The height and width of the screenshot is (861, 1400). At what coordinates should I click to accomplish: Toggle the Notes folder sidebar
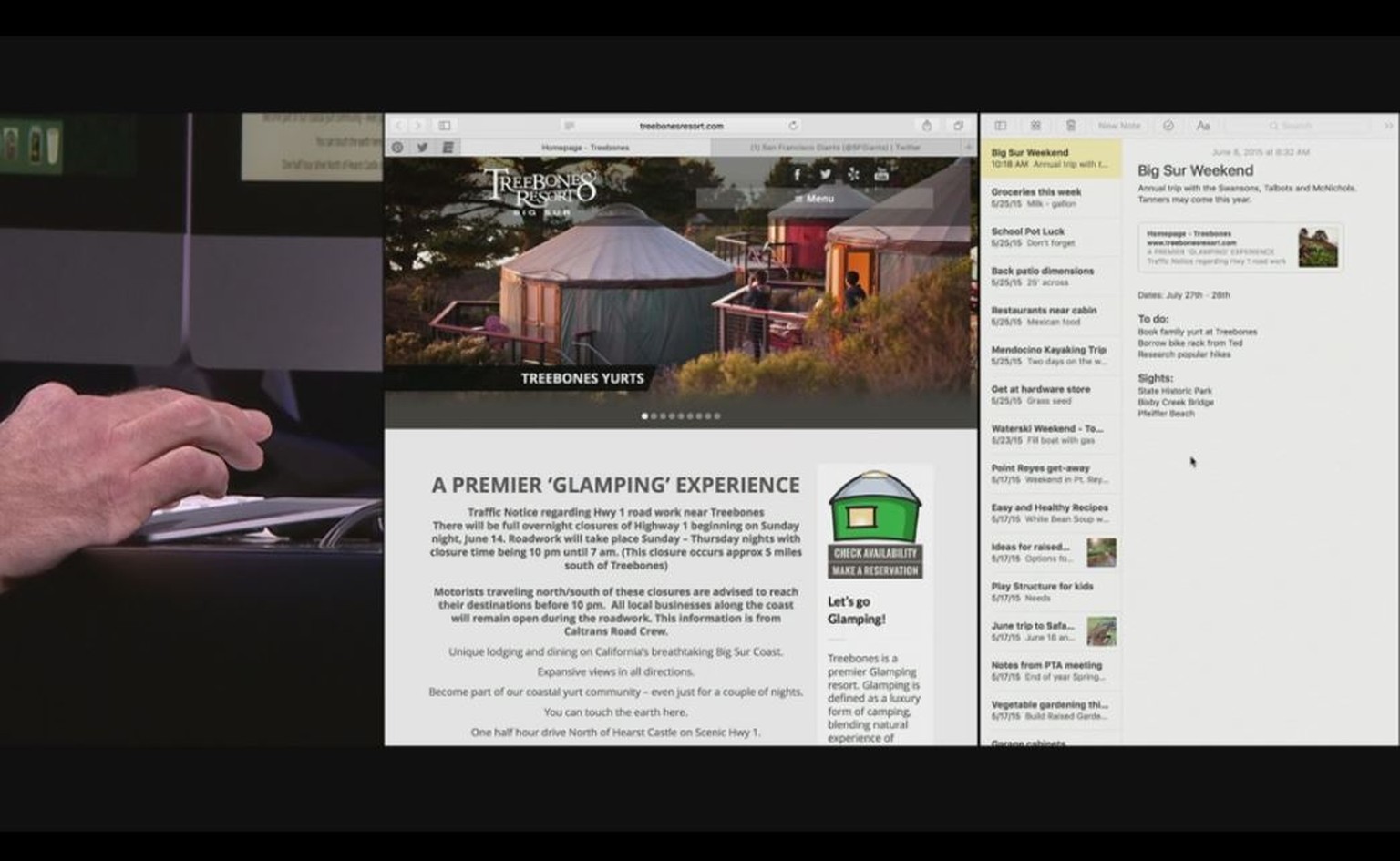1000,126
